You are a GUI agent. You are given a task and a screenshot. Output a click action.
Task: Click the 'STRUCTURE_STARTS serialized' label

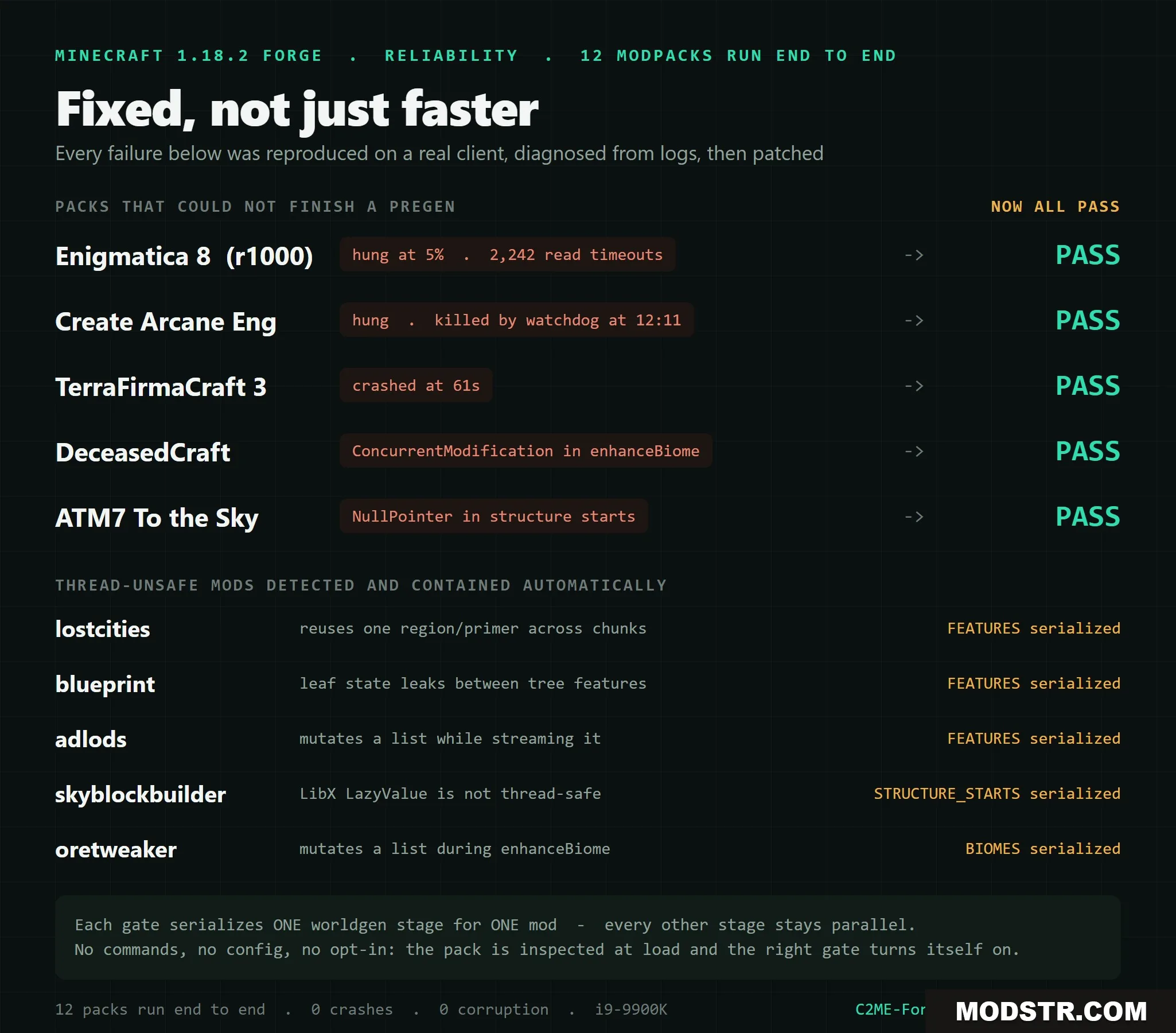coord(997,794)
